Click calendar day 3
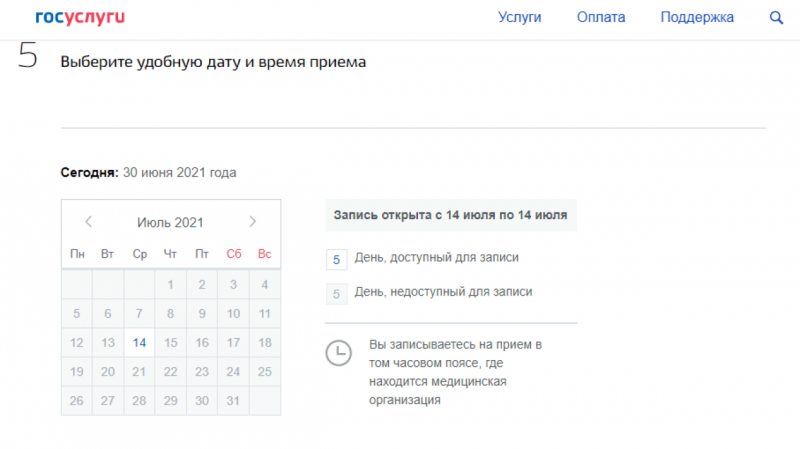 [x=233, y=285]
